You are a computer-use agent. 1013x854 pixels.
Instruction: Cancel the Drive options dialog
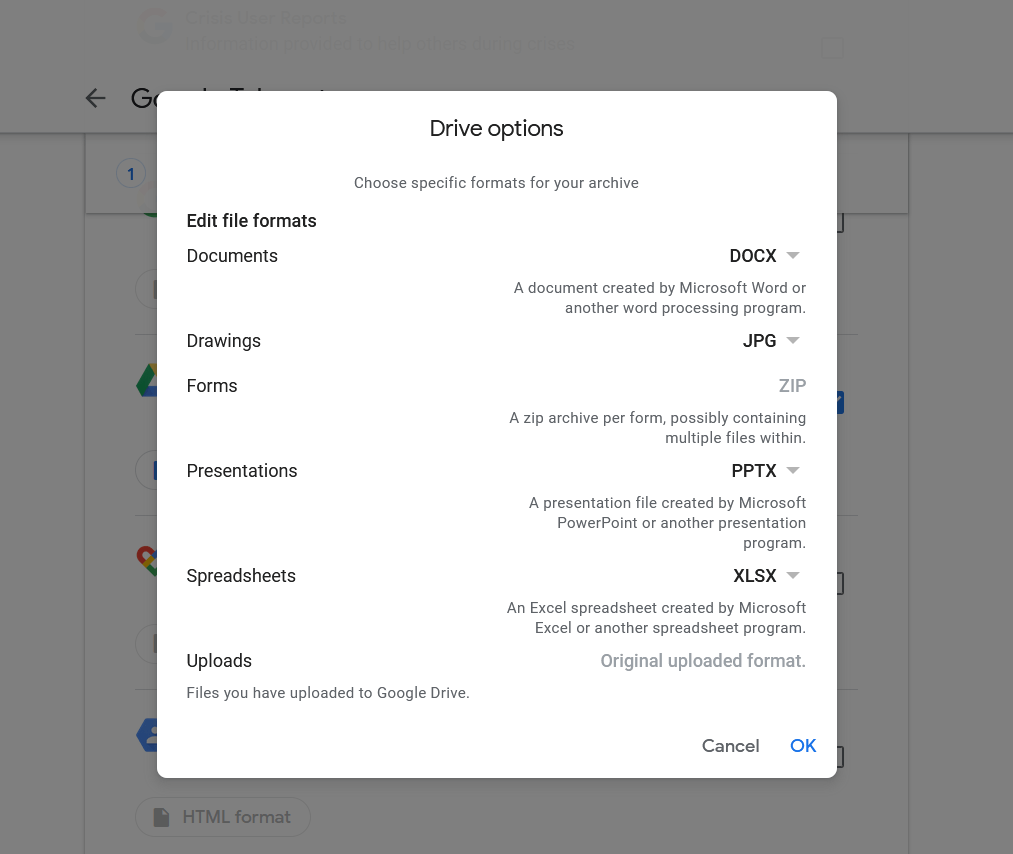tap(730, 746)
